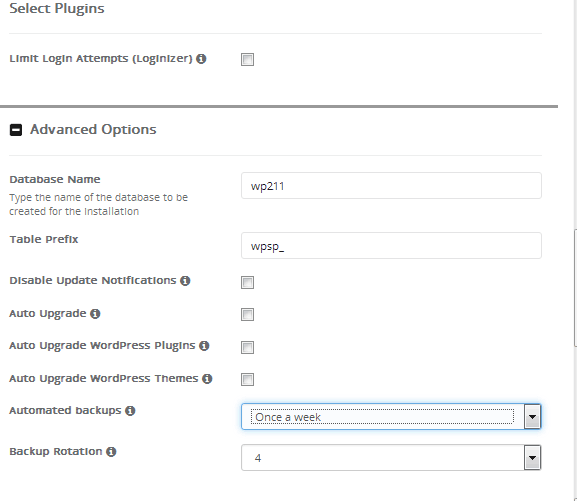
Task: Open info icon for Auto Upgrade WordPress Plugins
Action: pyautogui.click(x=204, y=346)
